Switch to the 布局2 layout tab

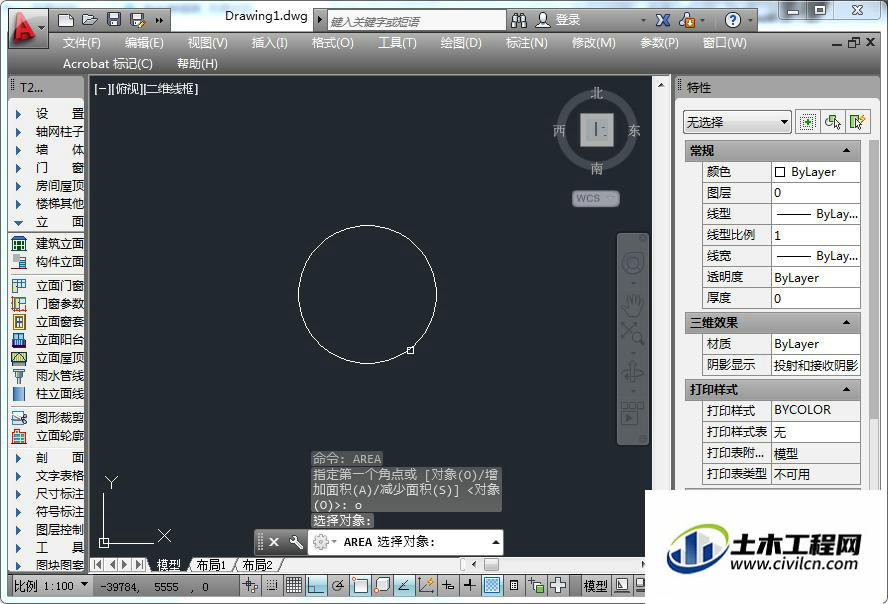click(257, 564)
